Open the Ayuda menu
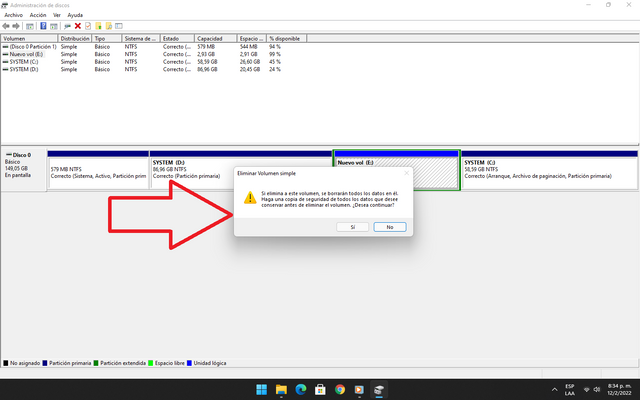Screen dimensions: 640x400 pos(75,15)
